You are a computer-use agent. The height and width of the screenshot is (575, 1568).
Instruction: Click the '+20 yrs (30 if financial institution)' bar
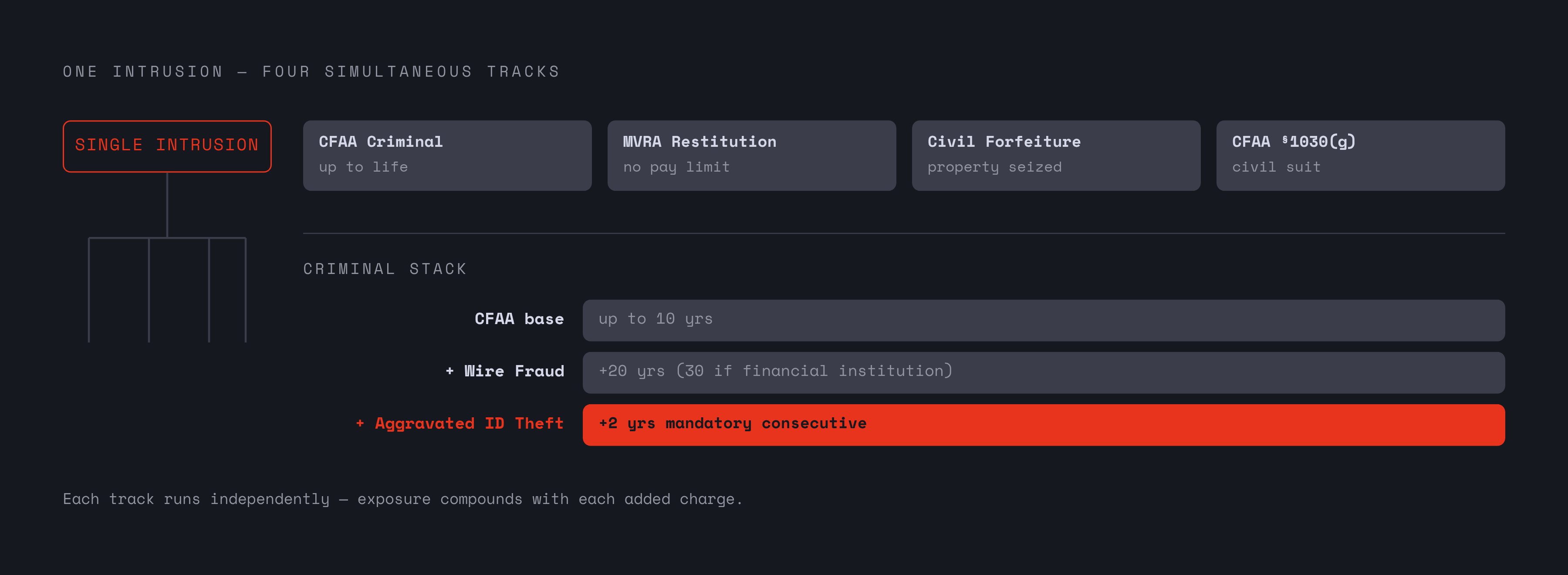1044,372
